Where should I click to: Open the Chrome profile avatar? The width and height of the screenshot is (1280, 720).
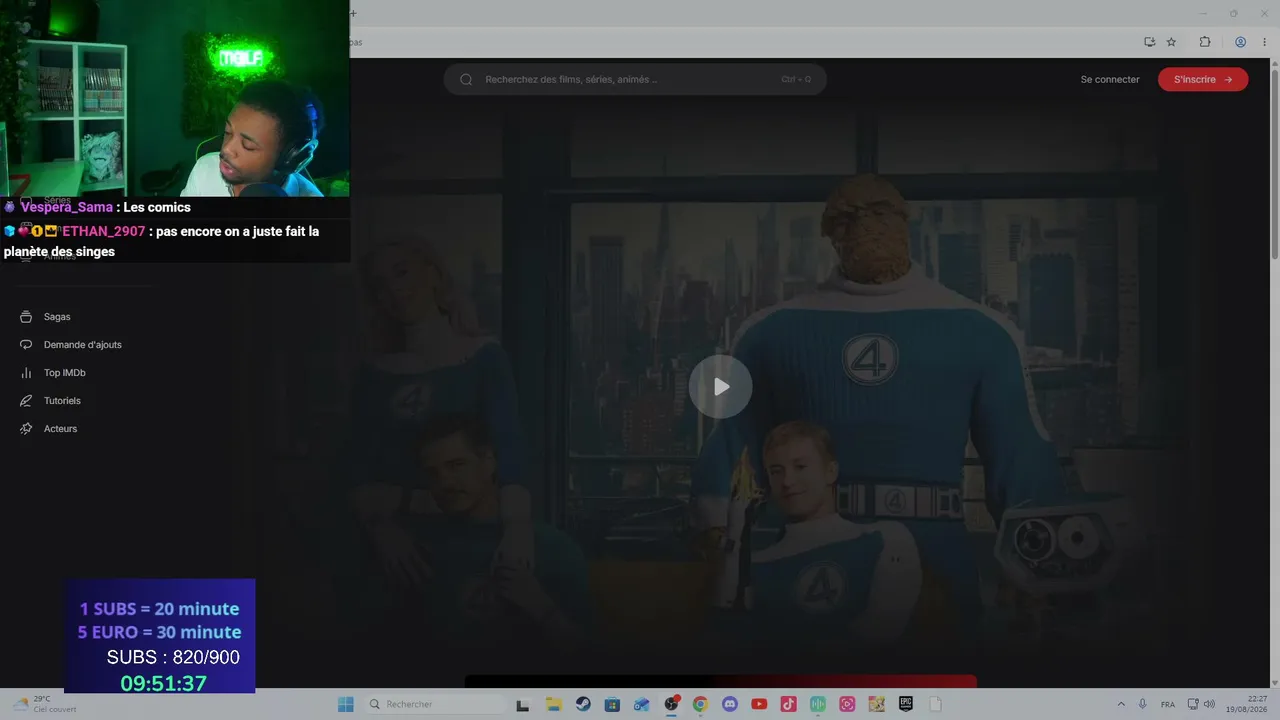(1241, 42)
